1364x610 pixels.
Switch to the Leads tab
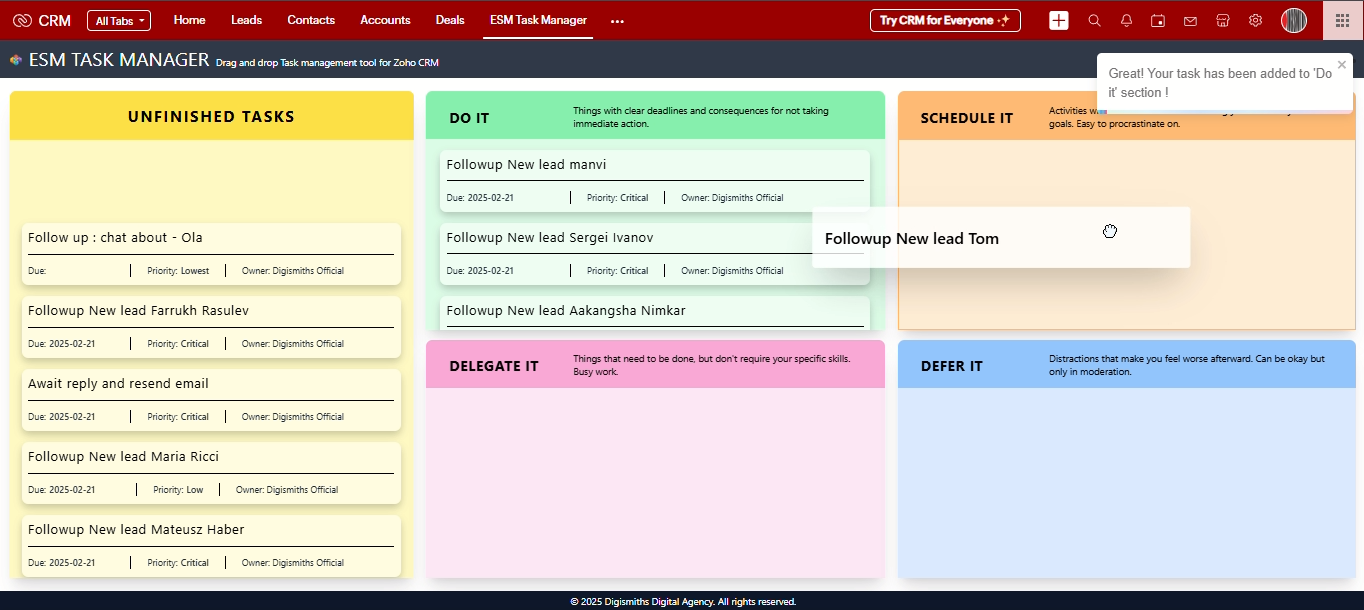click(246, 20)
